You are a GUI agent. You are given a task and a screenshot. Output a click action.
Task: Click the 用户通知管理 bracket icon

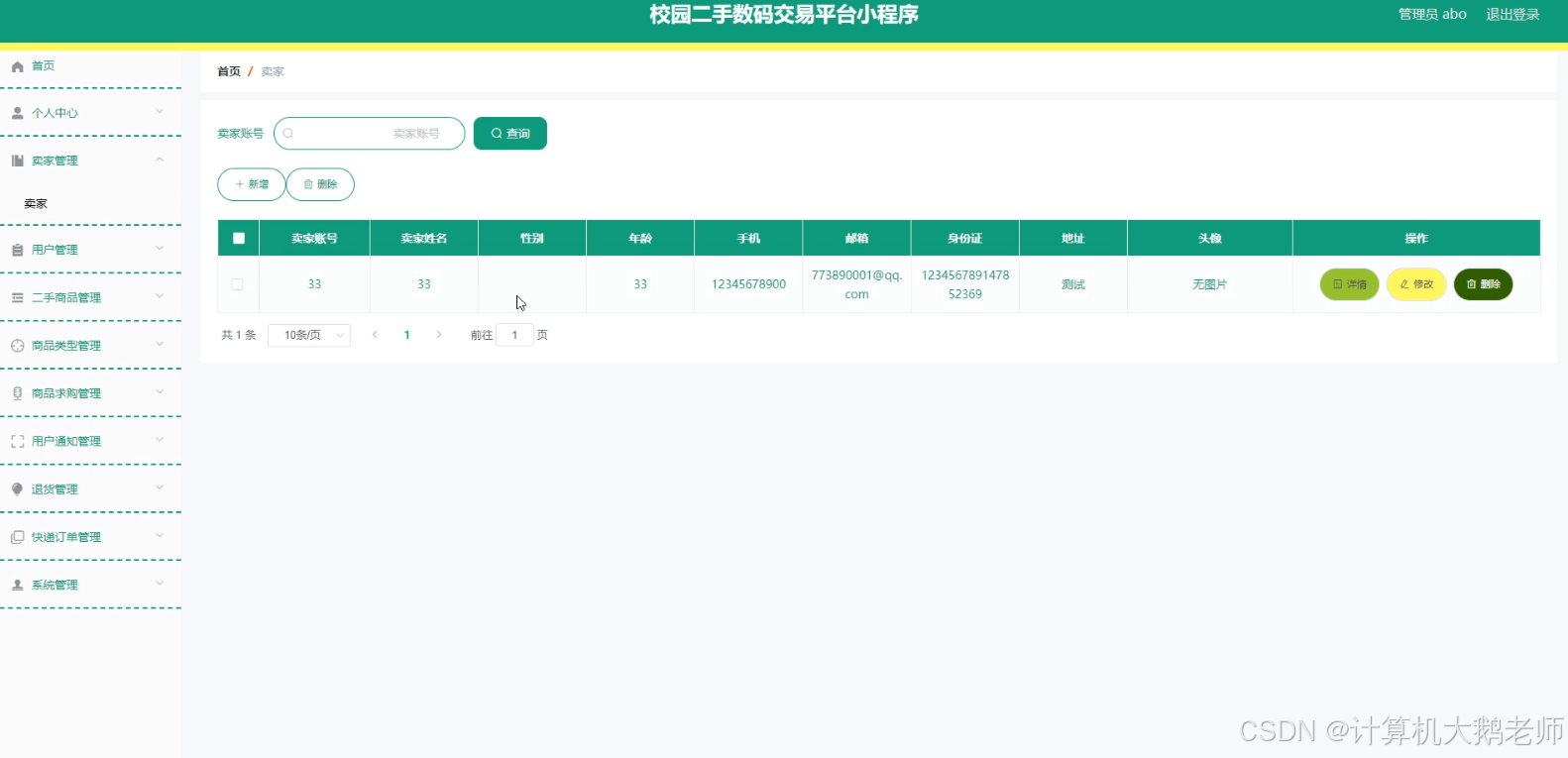click(17, 441)
